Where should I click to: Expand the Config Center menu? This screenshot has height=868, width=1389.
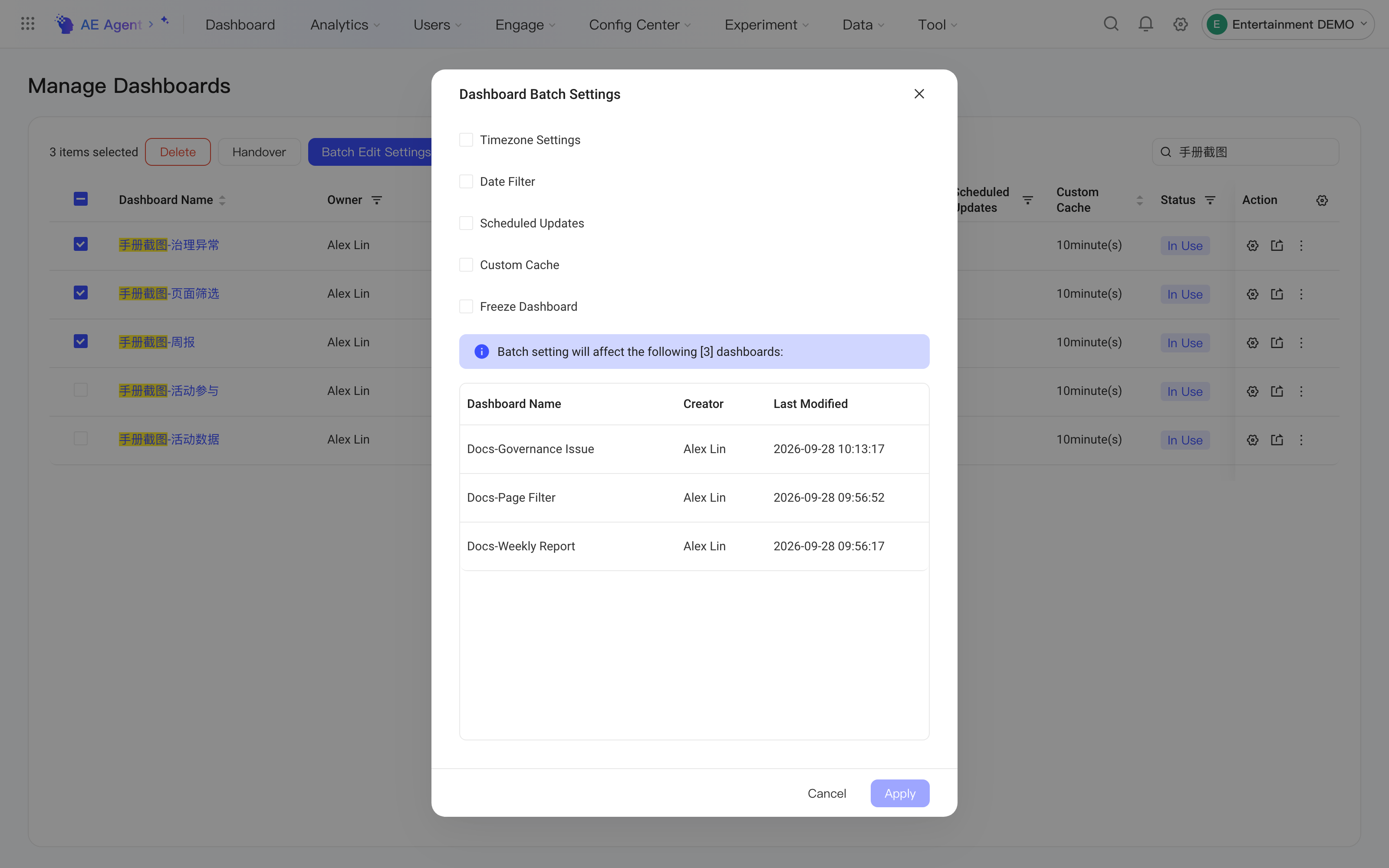click(640, 25)
